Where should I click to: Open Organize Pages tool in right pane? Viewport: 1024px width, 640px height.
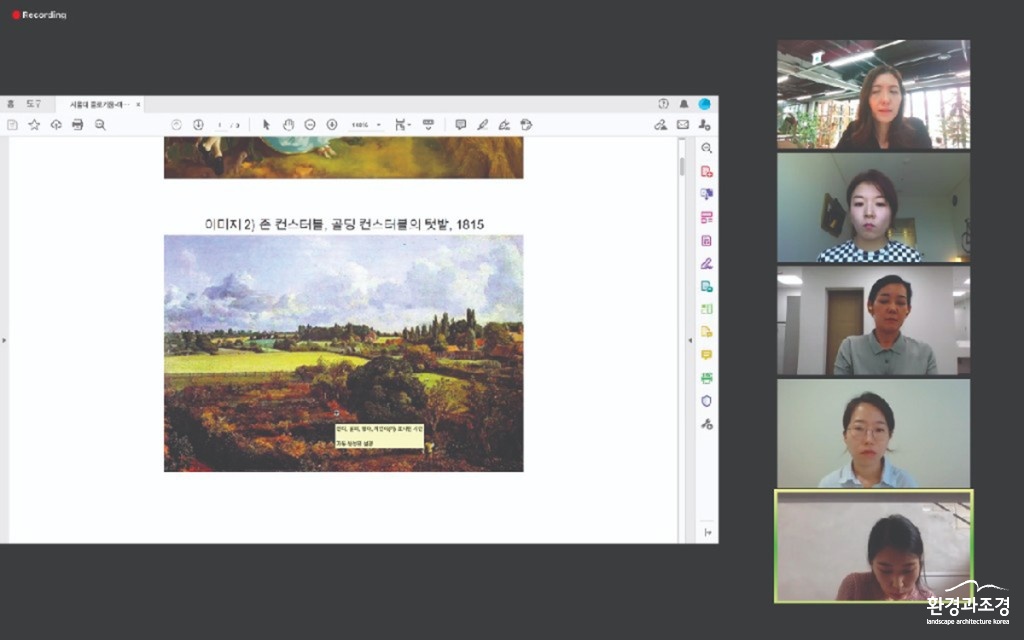pos(707,217)
